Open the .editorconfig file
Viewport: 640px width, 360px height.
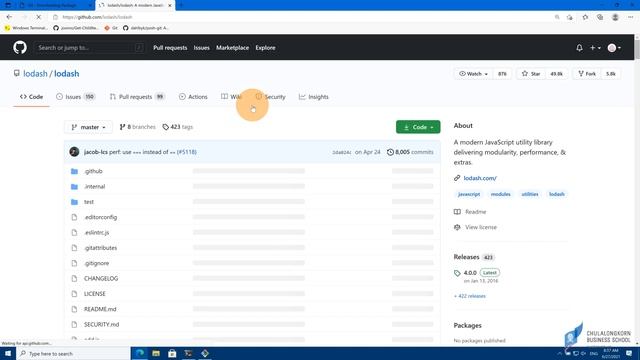100,217
